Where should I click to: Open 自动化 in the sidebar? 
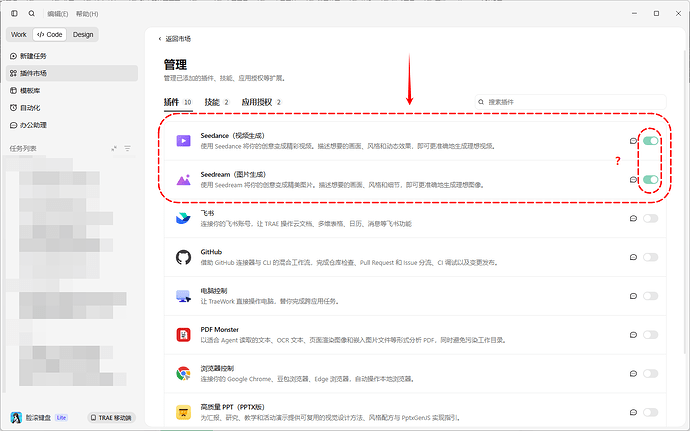[x=72, y=107]
